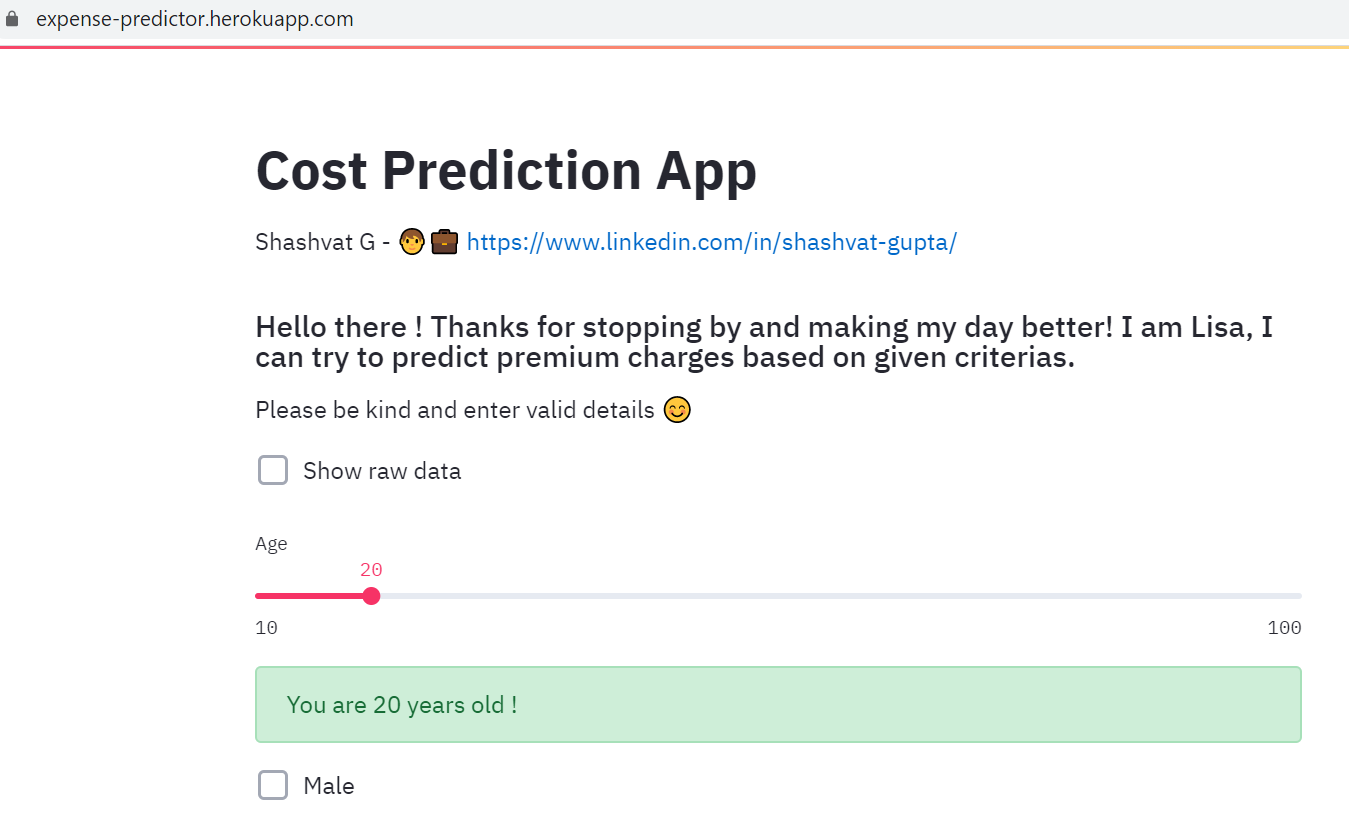Click the Cost Prediction App heading
Viewport: 1349px width, 819px height.
point(506,170)
